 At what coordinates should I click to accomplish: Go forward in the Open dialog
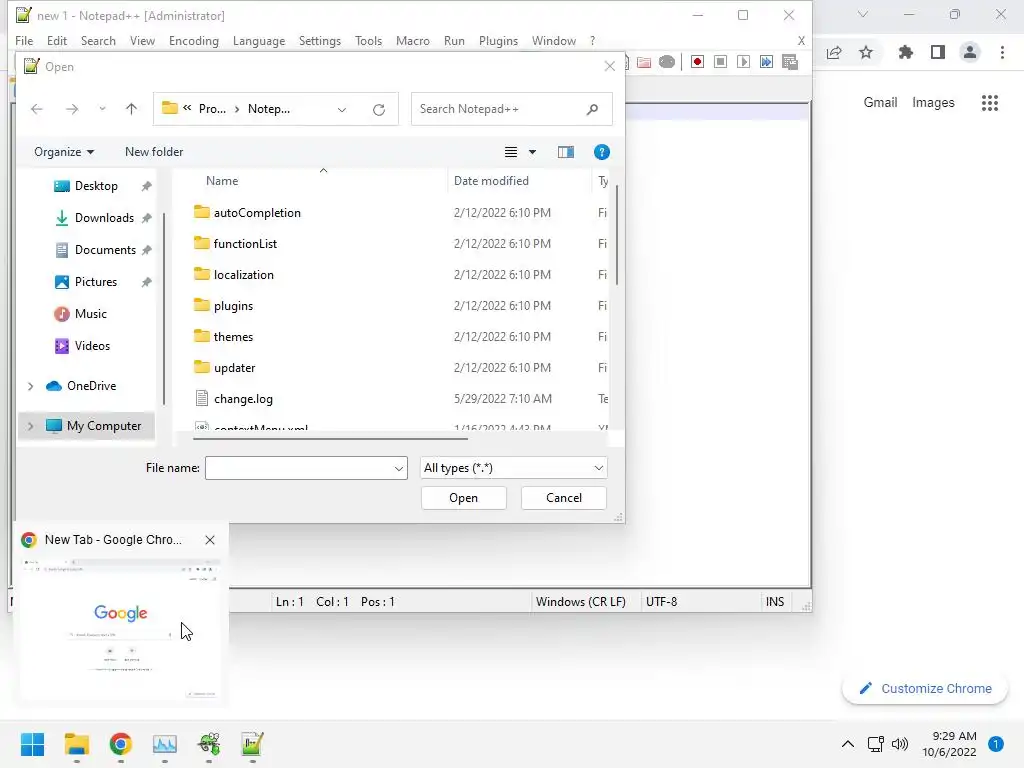tap(72, 109)
